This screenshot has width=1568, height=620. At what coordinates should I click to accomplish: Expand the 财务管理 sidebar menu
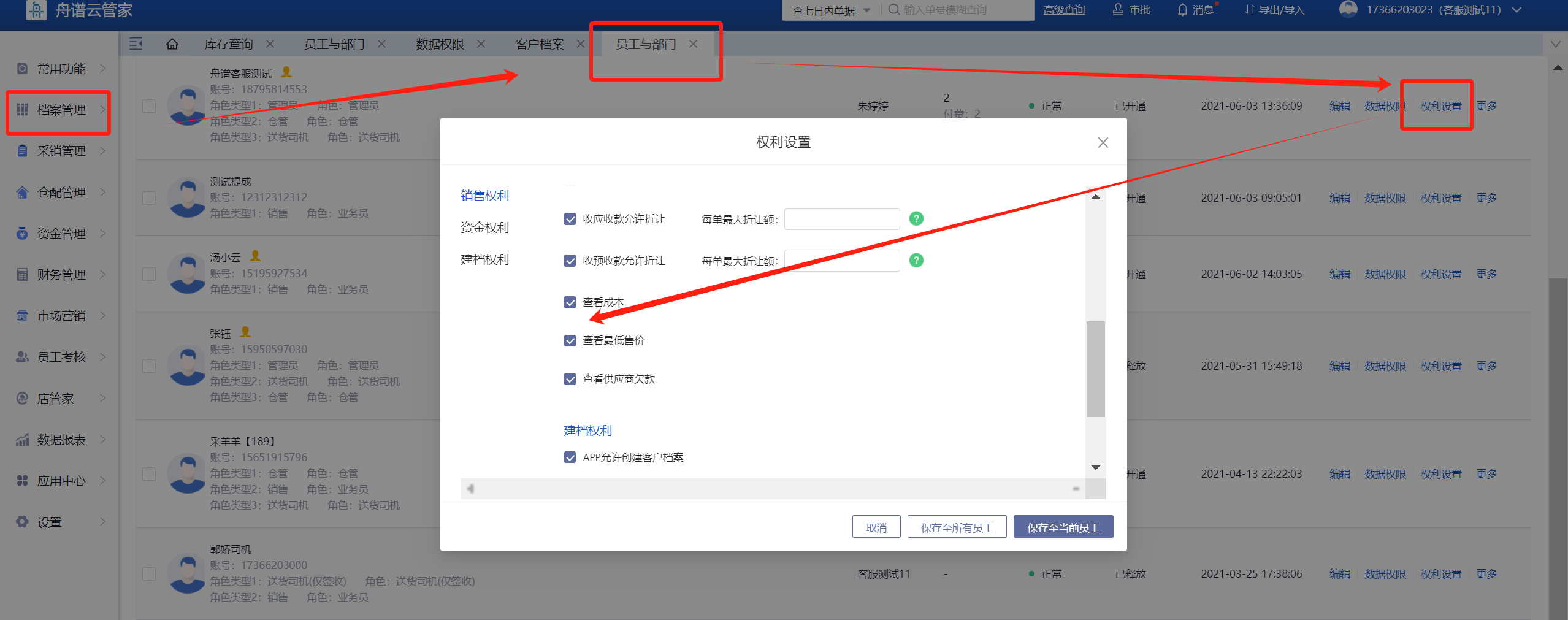click(x=61, y=275)
